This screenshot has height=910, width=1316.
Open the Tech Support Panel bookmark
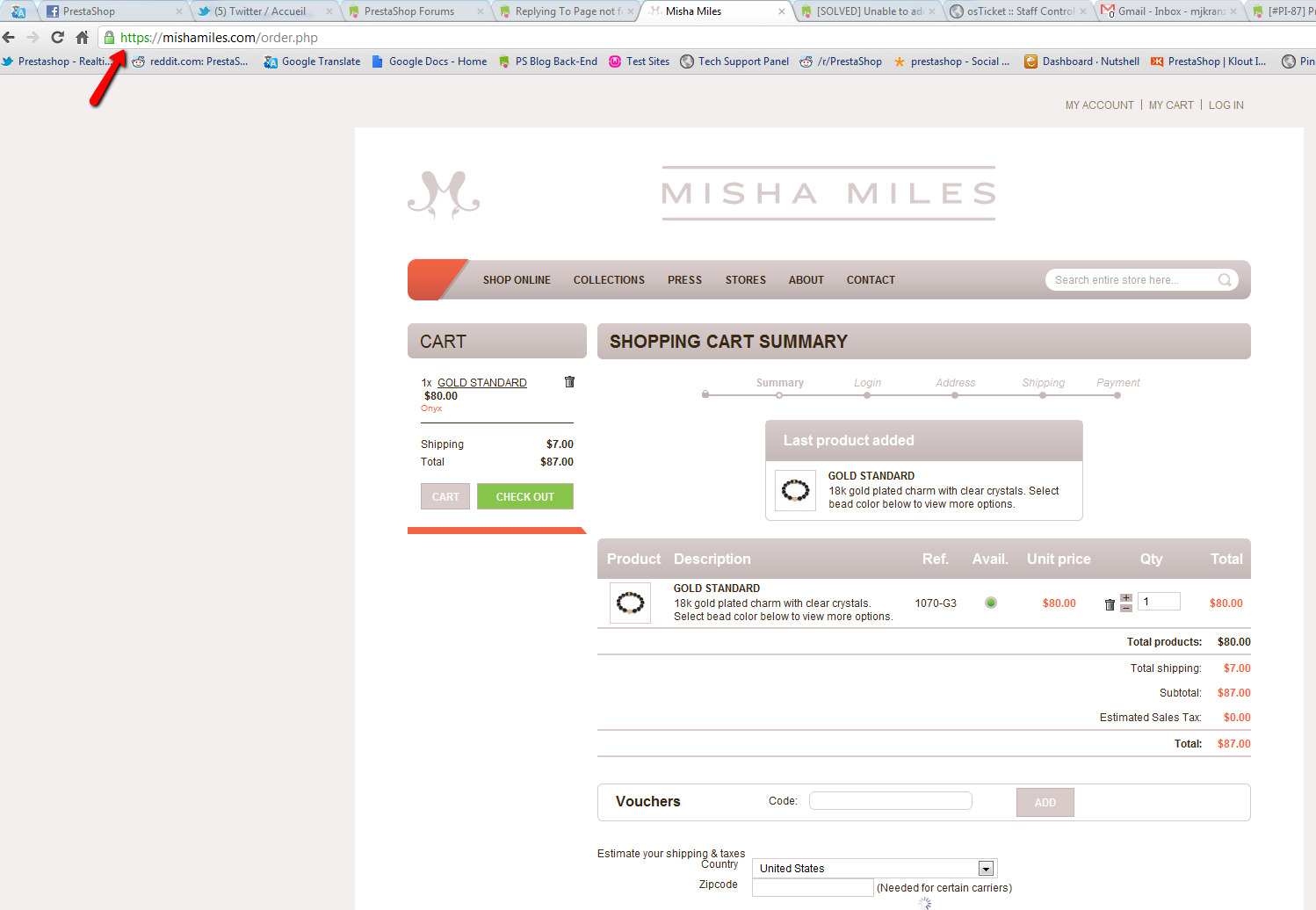point(734,61)
